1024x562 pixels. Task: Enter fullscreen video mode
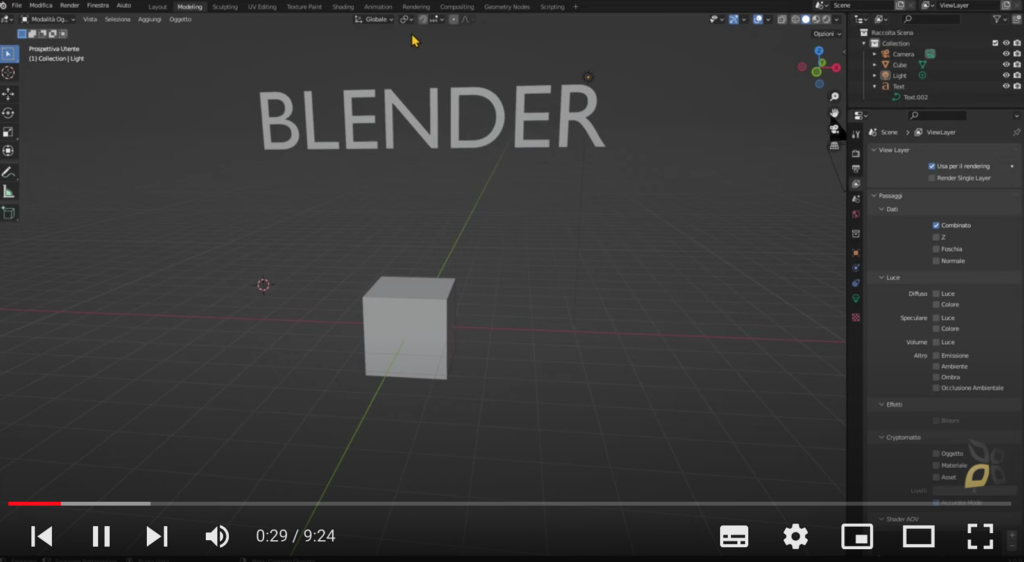click(980, 537)
